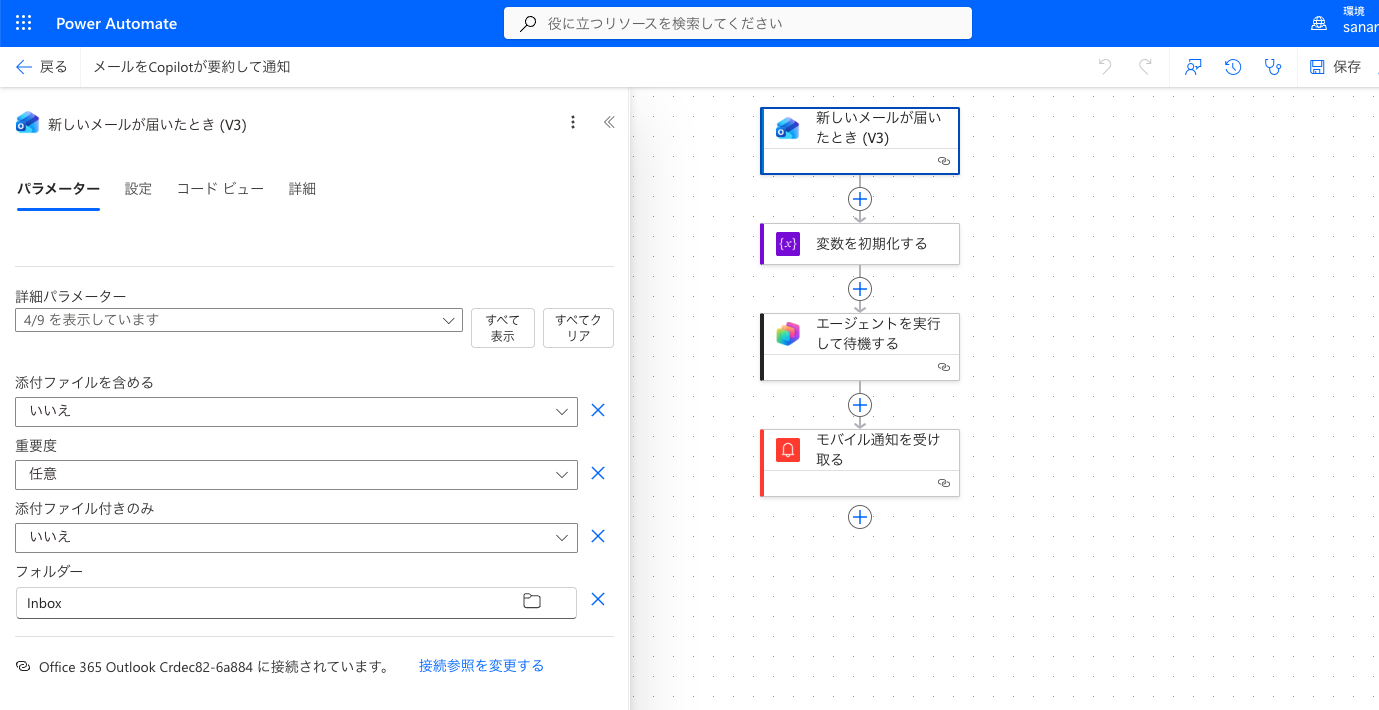Open the 詳細パラメーター dropdown
The height and width of the screenshot is (710, 1379).
239,320
